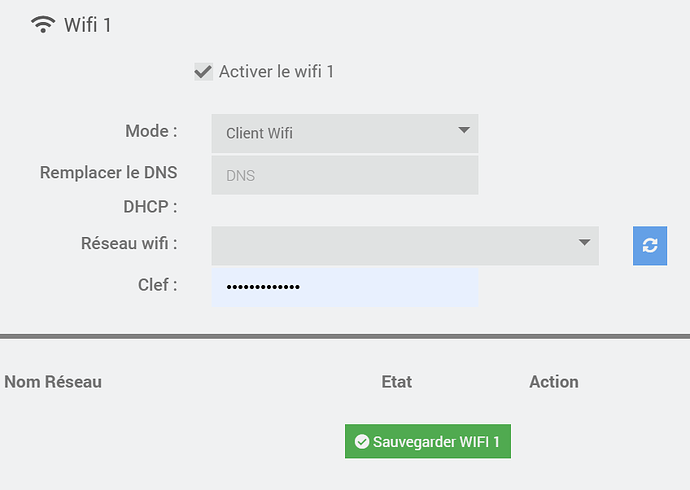
Task: Toggle the Activer le wifi 1 checkbox
Action: pos(203,72)
